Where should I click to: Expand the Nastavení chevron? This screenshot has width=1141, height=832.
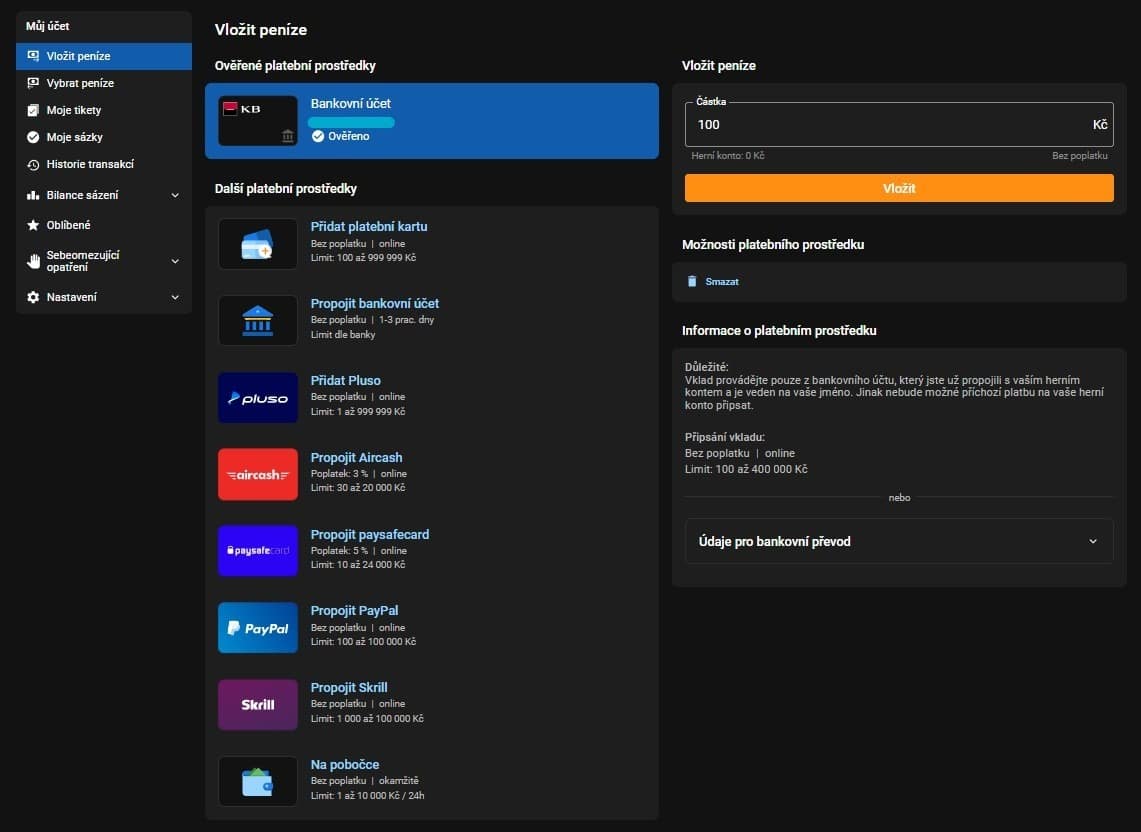click(175, 297)
